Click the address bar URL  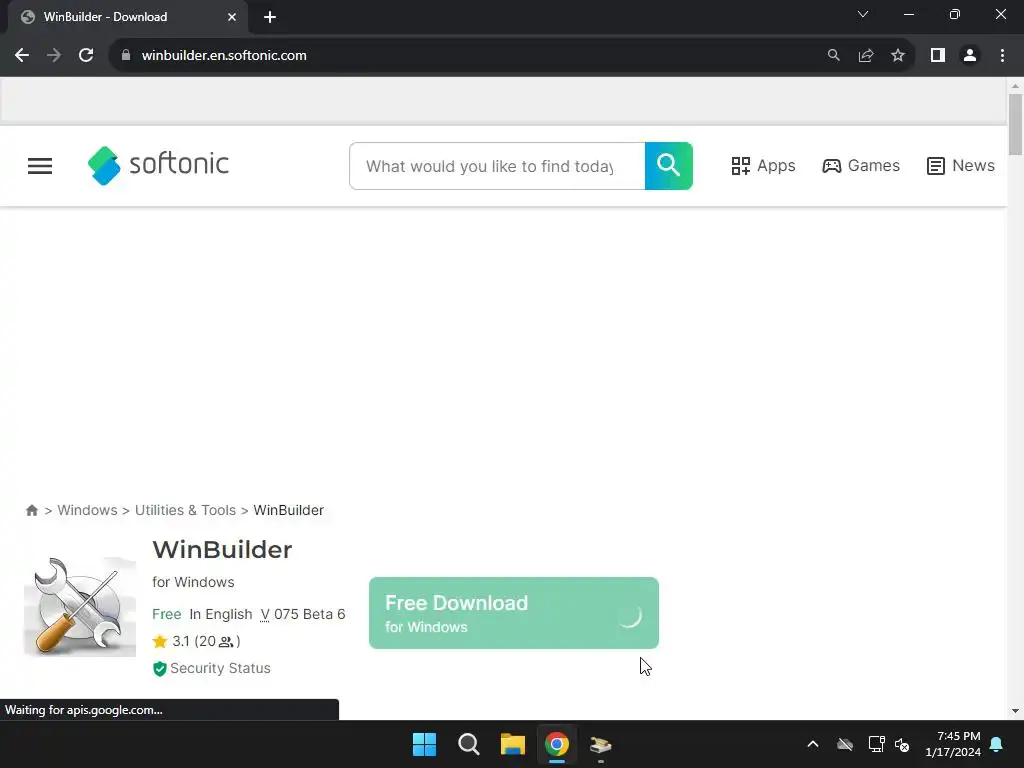coord(224,56)
